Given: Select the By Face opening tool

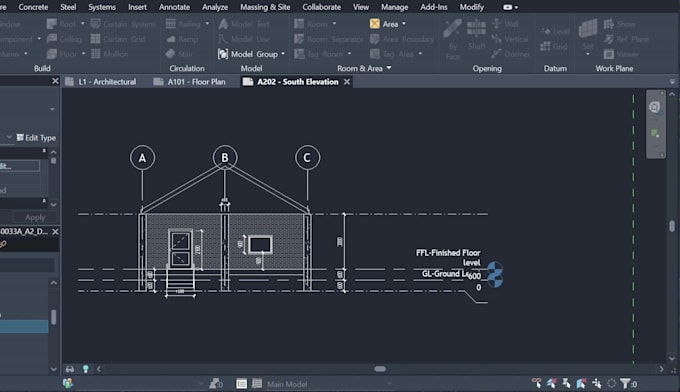Looking at the screenshot, I should point(452,39).
